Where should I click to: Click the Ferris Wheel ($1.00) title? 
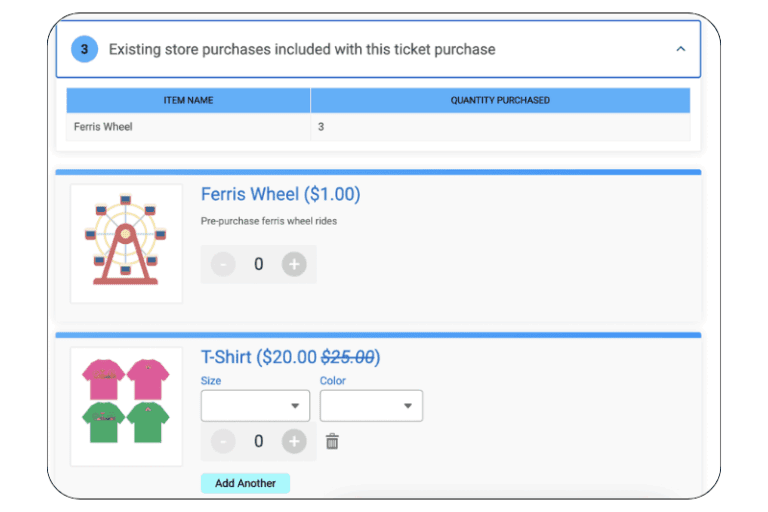coord(280,194)
